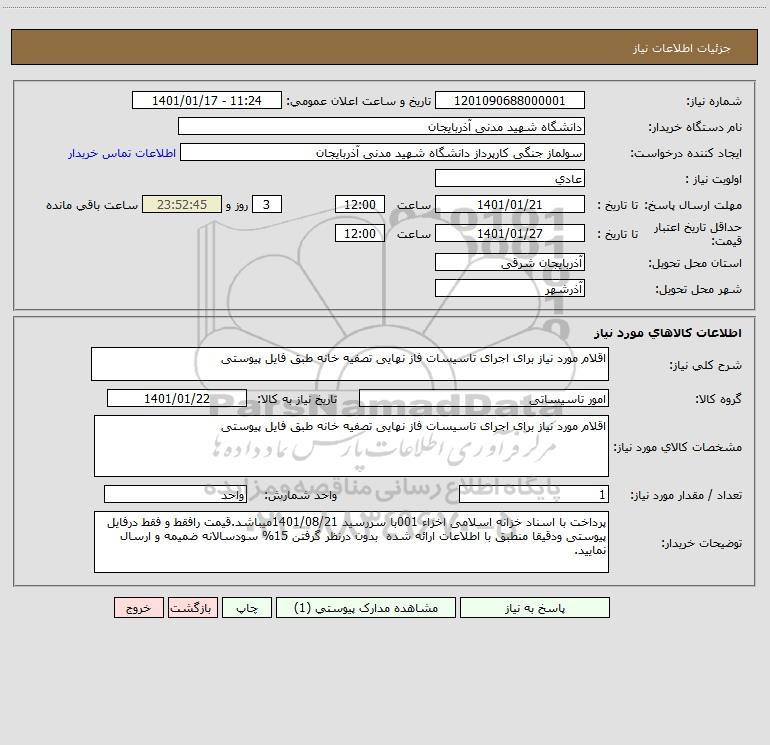The height and width of the screenshot is (745, 770).
Task: Click the 'مشخصات کالای مورد نیاز:' label
Action: pyautogui.click(x=678, y=447)
